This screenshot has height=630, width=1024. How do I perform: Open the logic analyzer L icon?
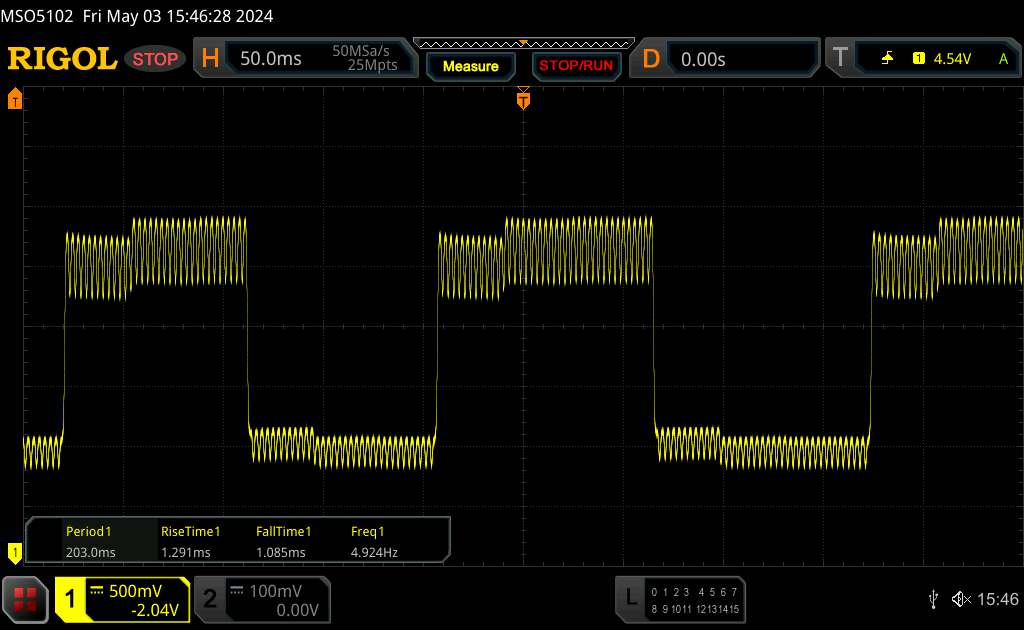631,598
